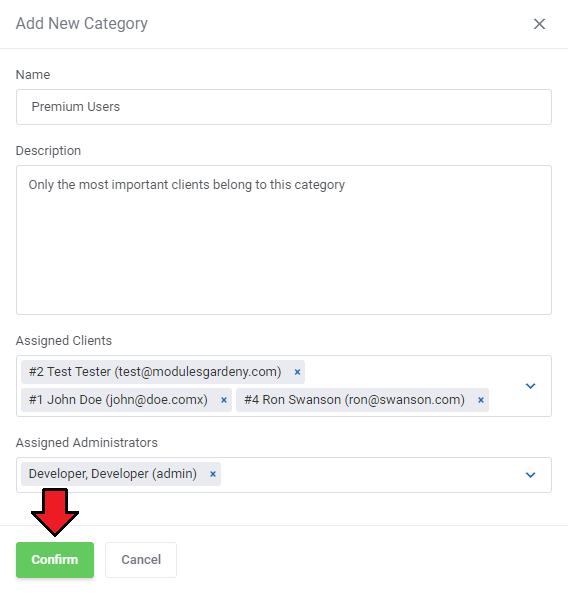Cancel adding the category
Viewport: 568px width, 594px height.
pyautogui.click(x=141, y=560)
